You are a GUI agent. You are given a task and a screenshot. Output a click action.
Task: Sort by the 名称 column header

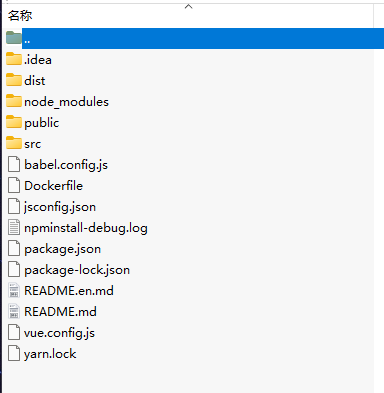coord(20,15)
